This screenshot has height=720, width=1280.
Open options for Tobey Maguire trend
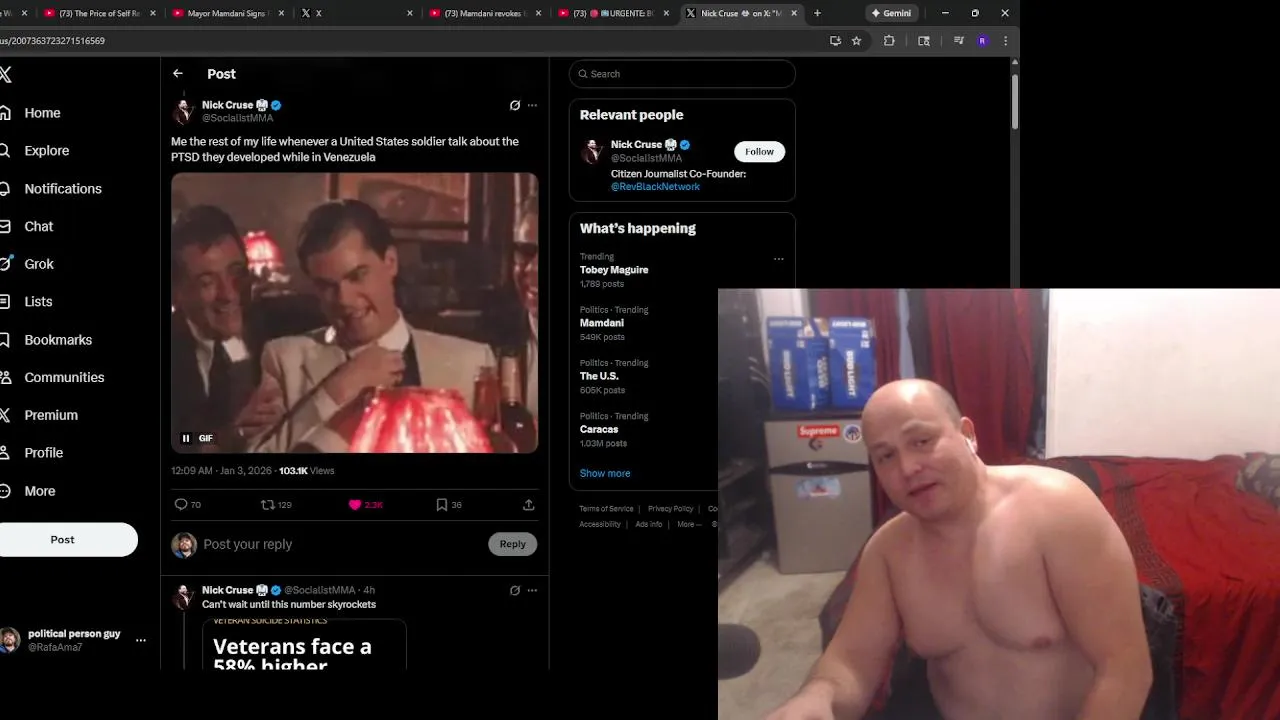pos(778,259)
